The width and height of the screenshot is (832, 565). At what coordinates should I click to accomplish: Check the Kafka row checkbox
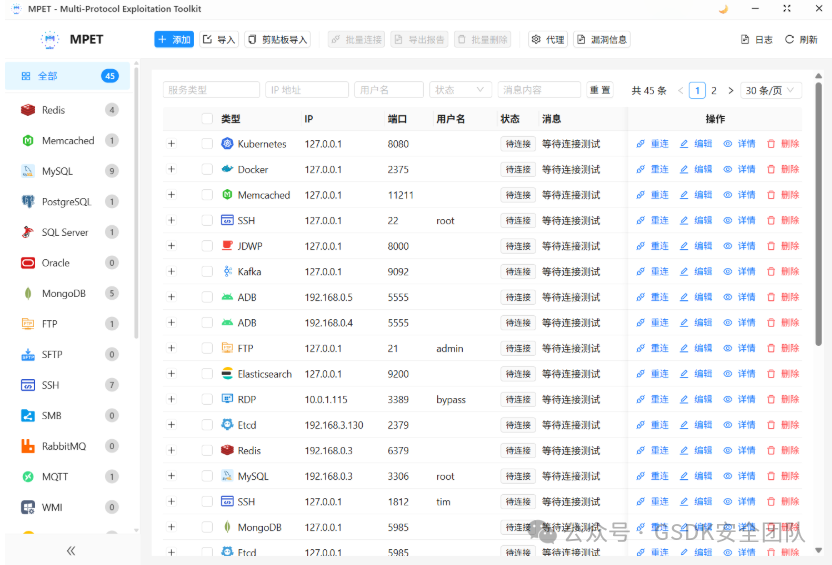207,271
